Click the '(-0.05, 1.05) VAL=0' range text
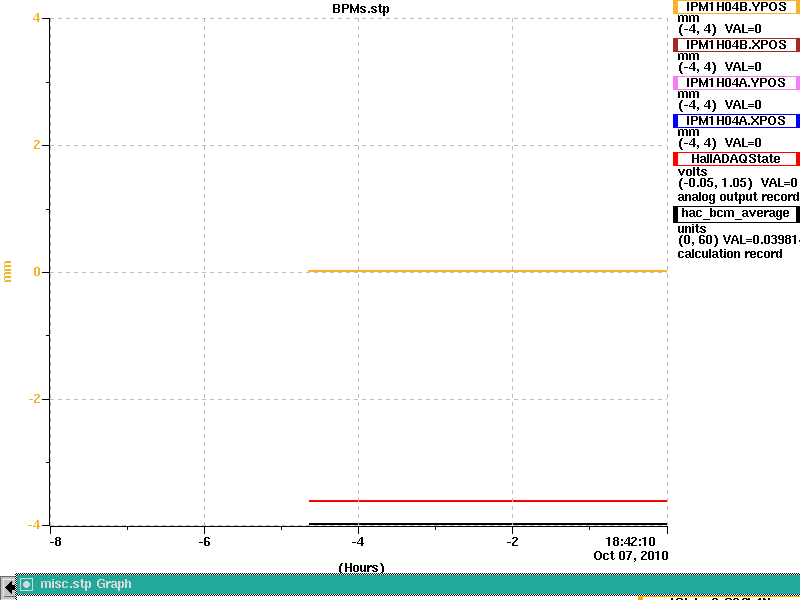This screenshot has width=800, height=600. (738, 183)
